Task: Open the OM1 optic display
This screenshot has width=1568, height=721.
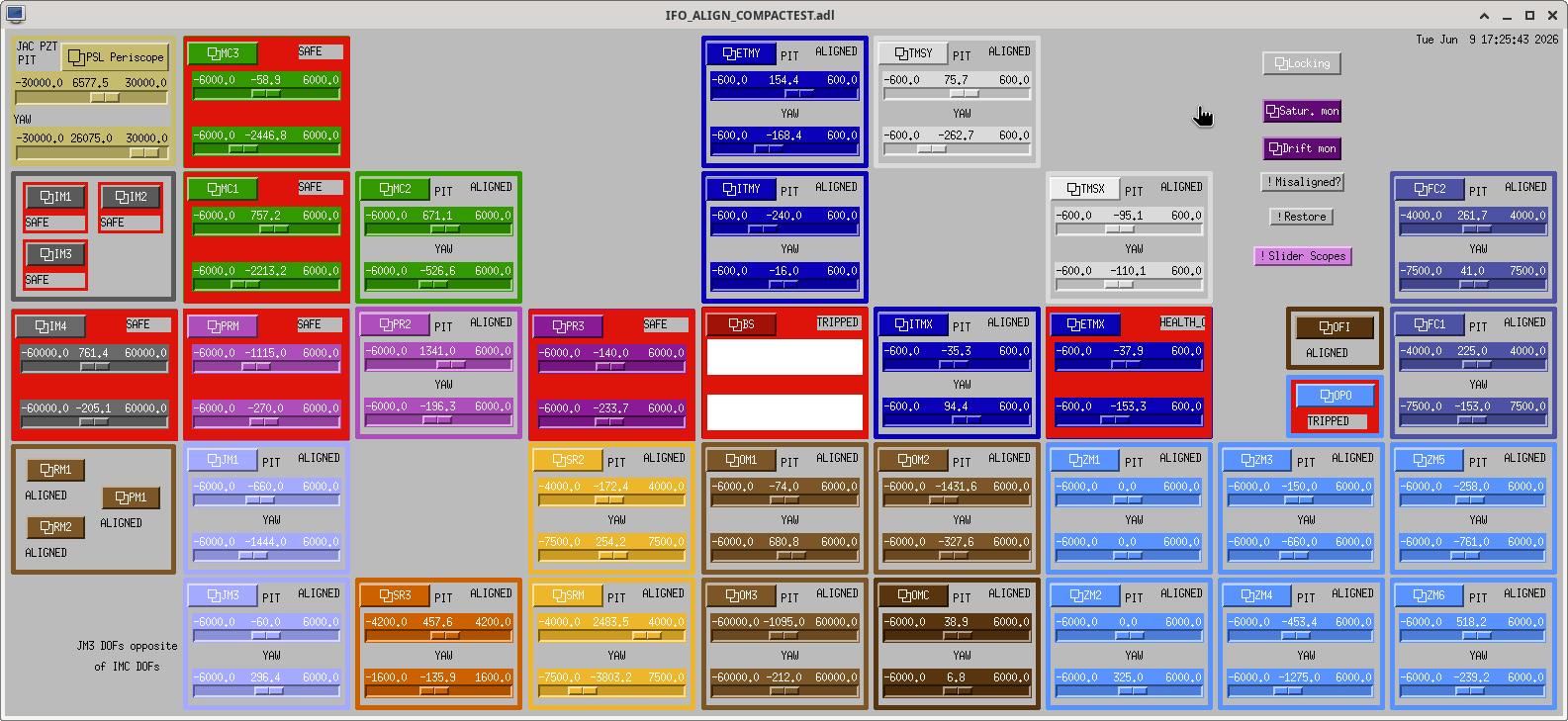Action: [741, 460]
